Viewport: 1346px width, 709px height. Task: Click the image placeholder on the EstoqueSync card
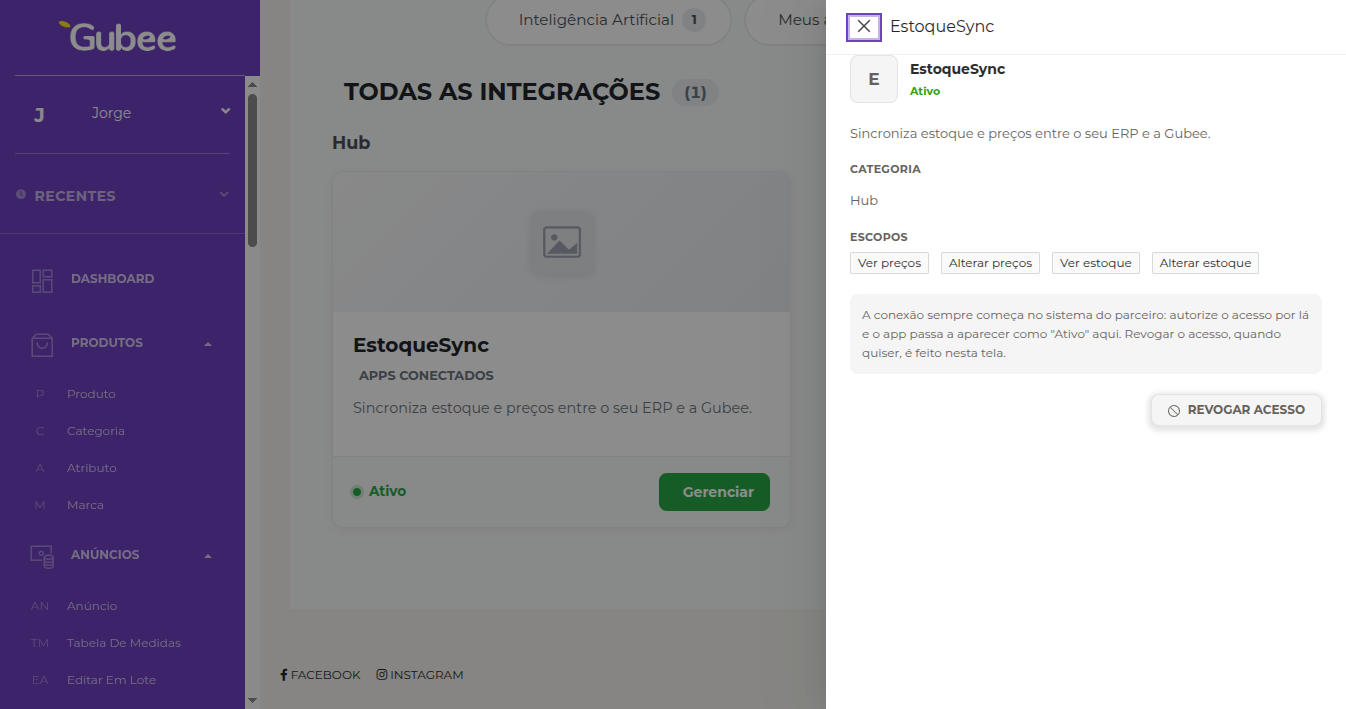[x=562, y=242]
